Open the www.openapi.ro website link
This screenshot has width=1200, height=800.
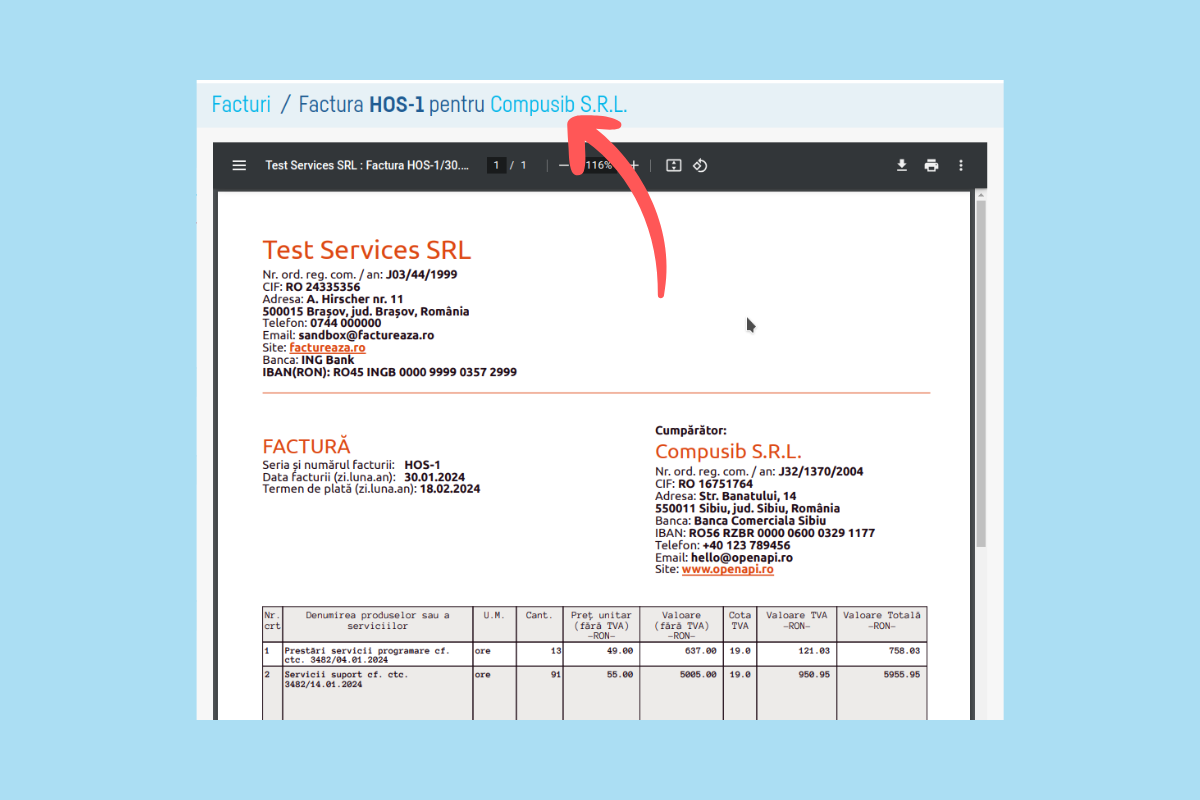click(x=727, y=569)
